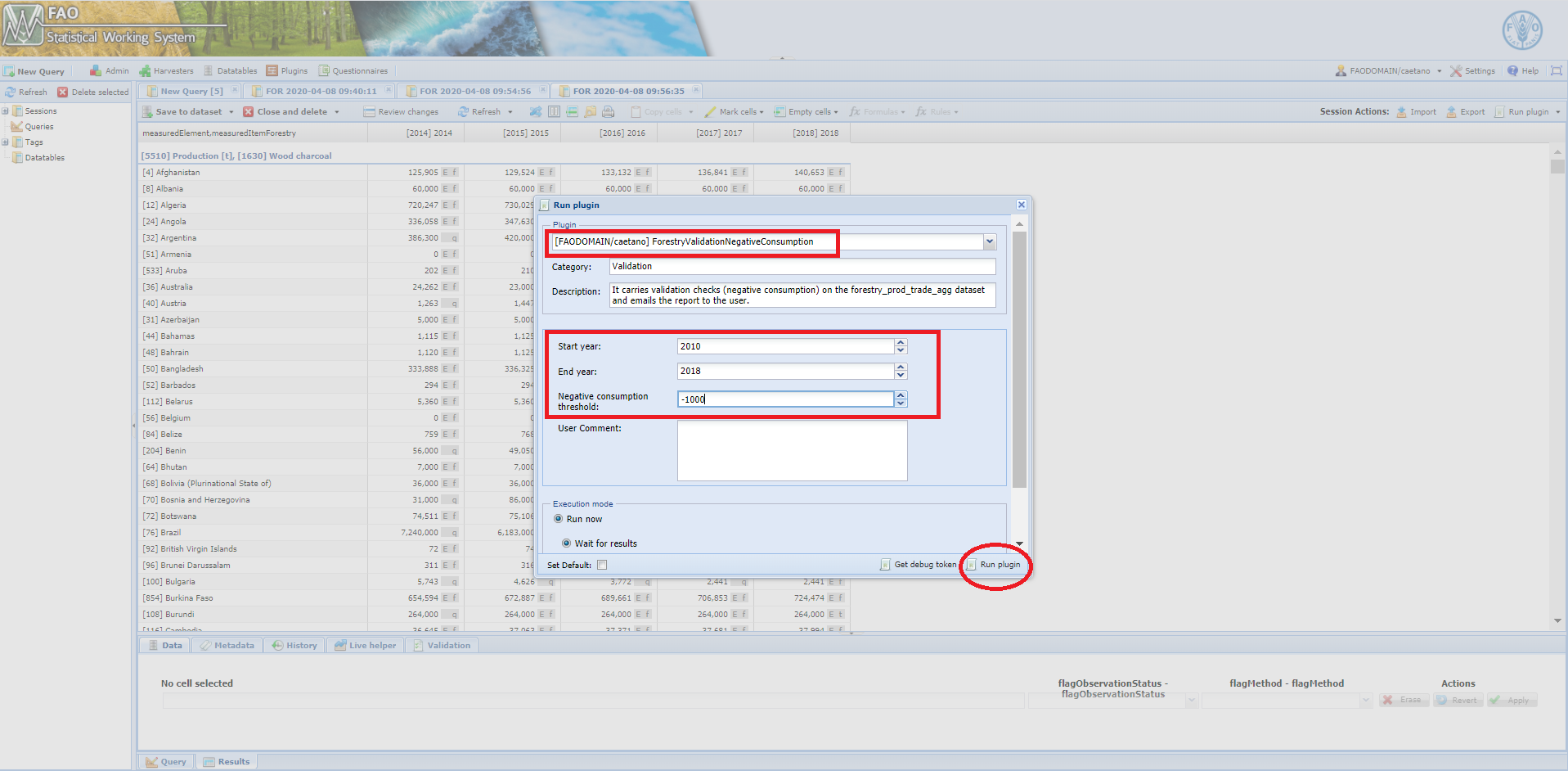This screenshot has width=1568, height=771.
Task: Expand the Sessions tree node
Action: 5,110
